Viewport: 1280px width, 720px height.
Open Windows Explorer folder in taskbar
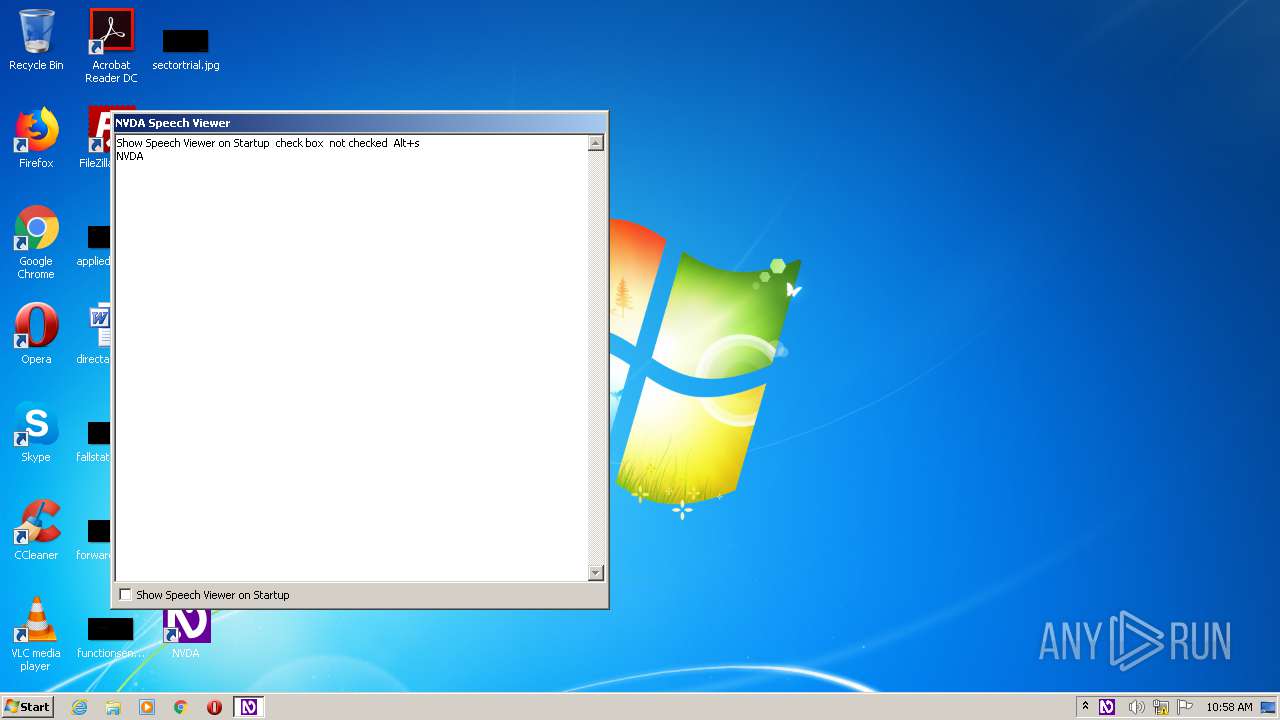[x=113, y=707]
